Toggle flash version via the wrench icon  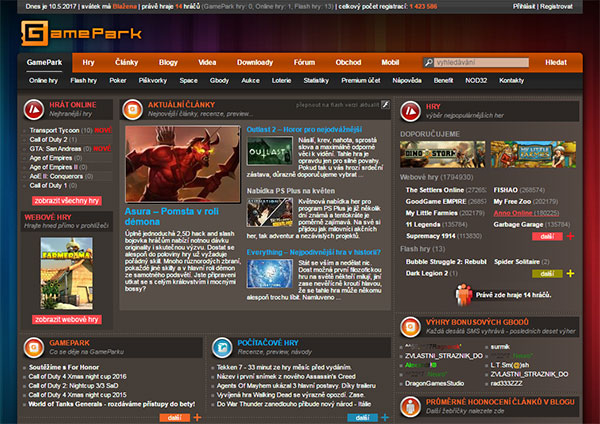[x=385, y=104]
